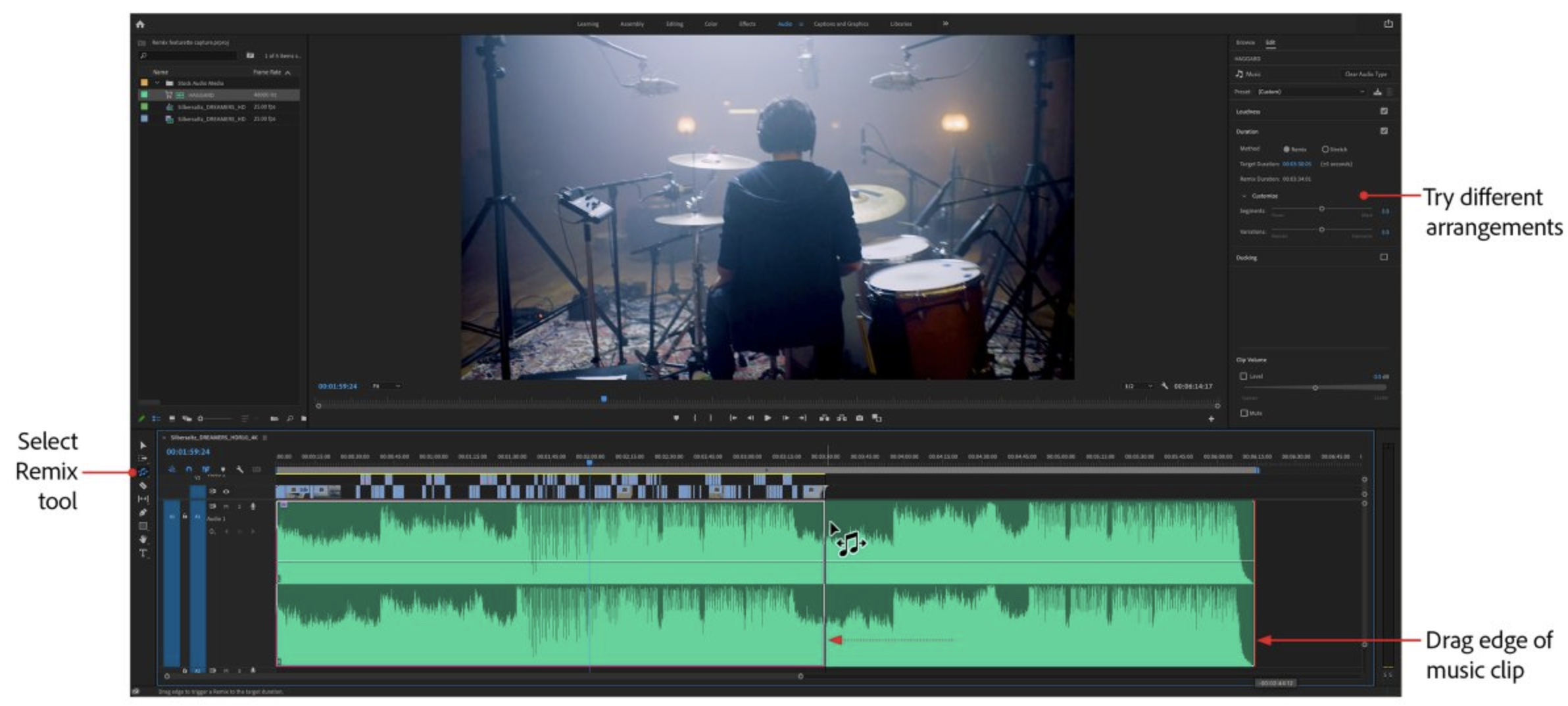Enable the Ducking checkbox

pyautogui.click(x=1384, y=257)
